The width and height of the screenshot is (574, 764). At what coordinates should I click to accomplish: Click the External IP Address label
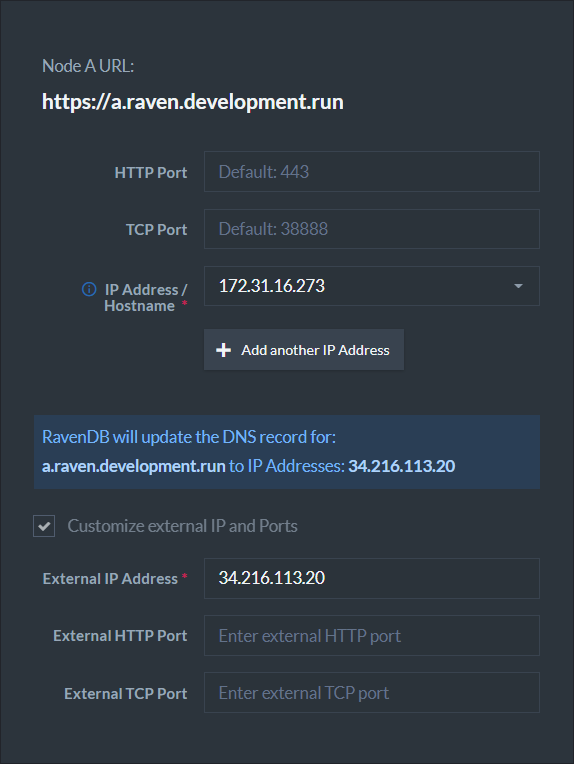tap(110, 579)
